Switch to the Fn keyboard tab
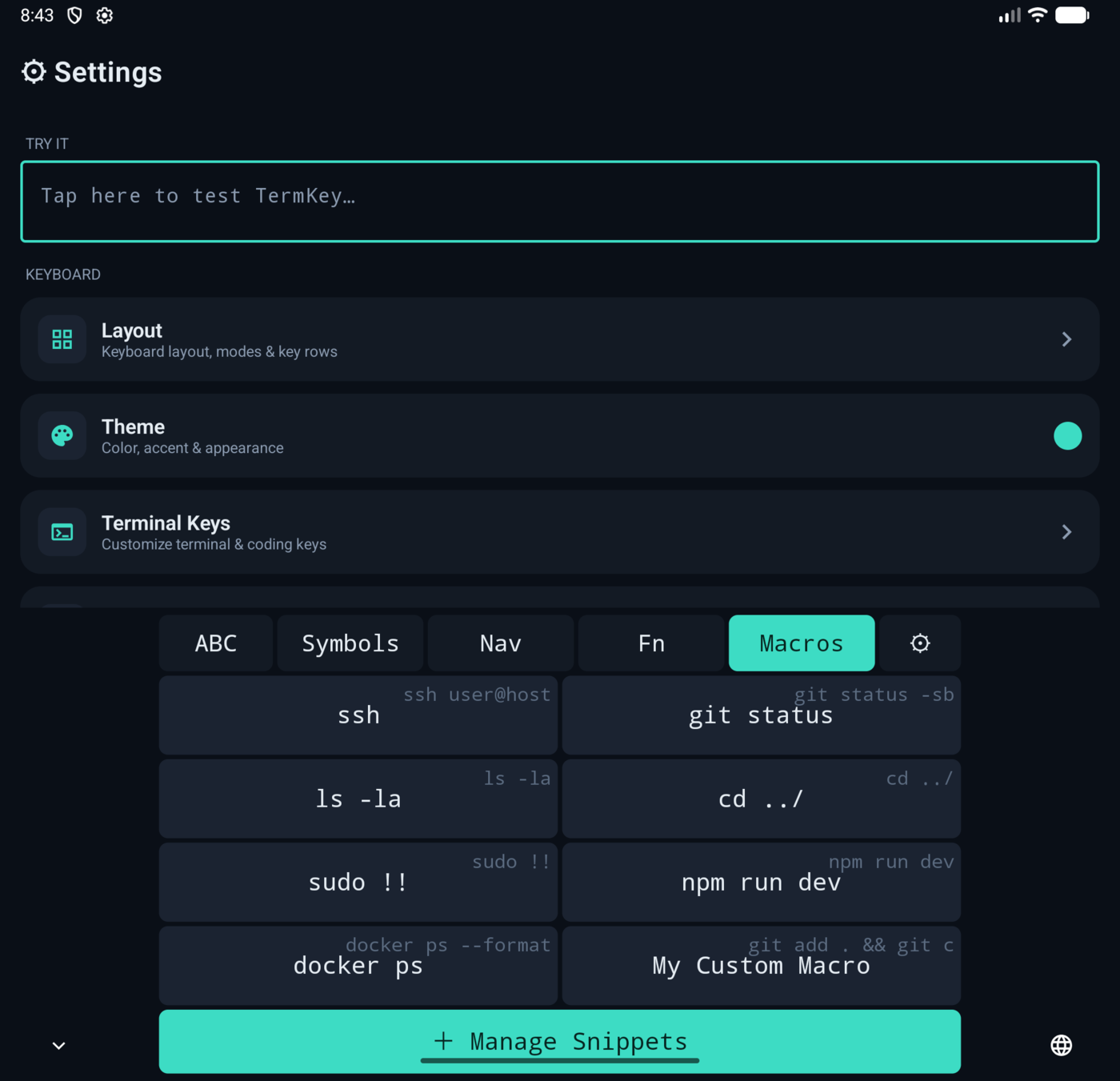Viewport: 1120px width, 1081px height. click(651, 643)
